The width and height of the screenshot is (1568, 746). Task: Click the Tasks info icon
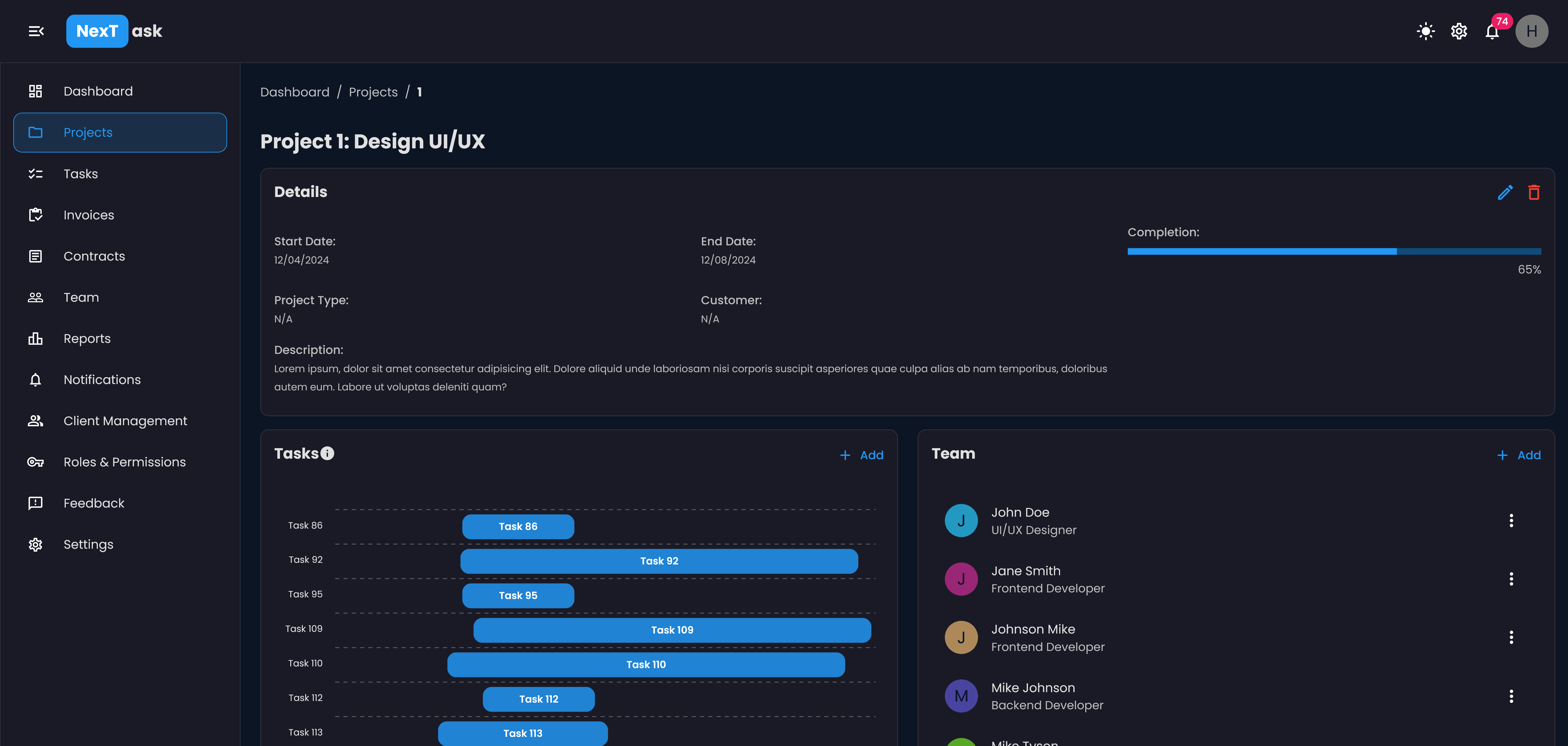point(327,453)
